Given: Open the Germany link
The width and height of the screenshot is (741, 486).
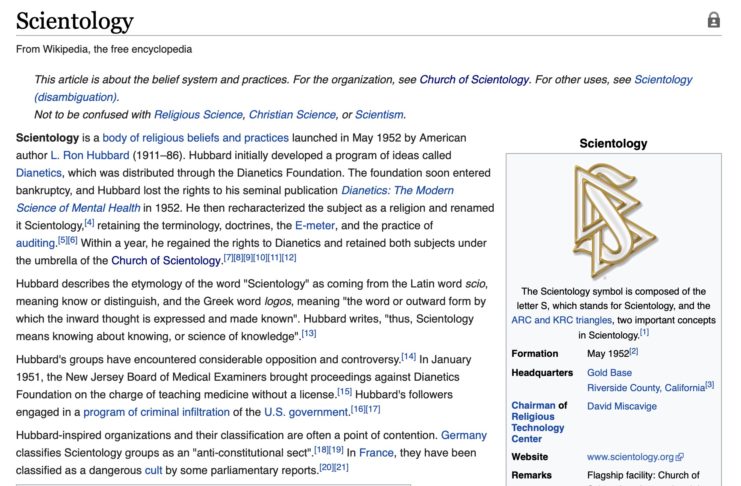Looking at the screenshot, I should coord(464,435).
